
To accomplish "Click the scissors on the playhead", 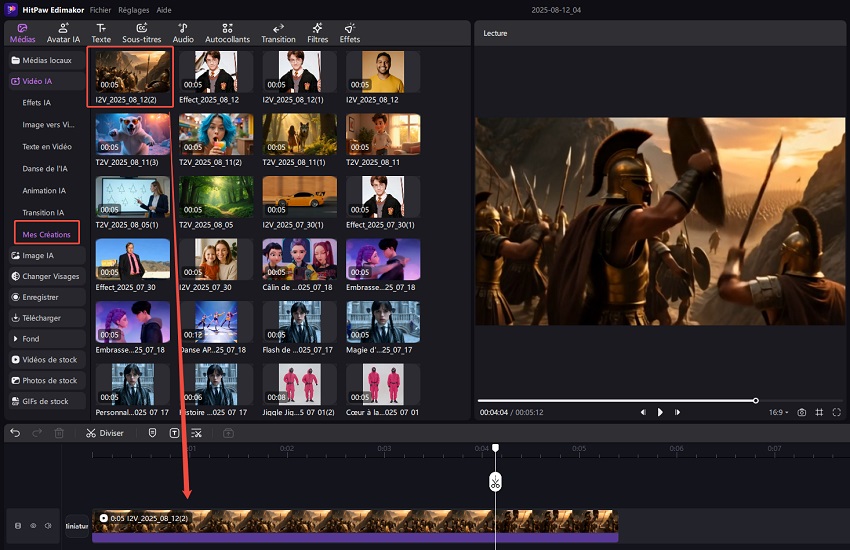I will click(495, 482).
